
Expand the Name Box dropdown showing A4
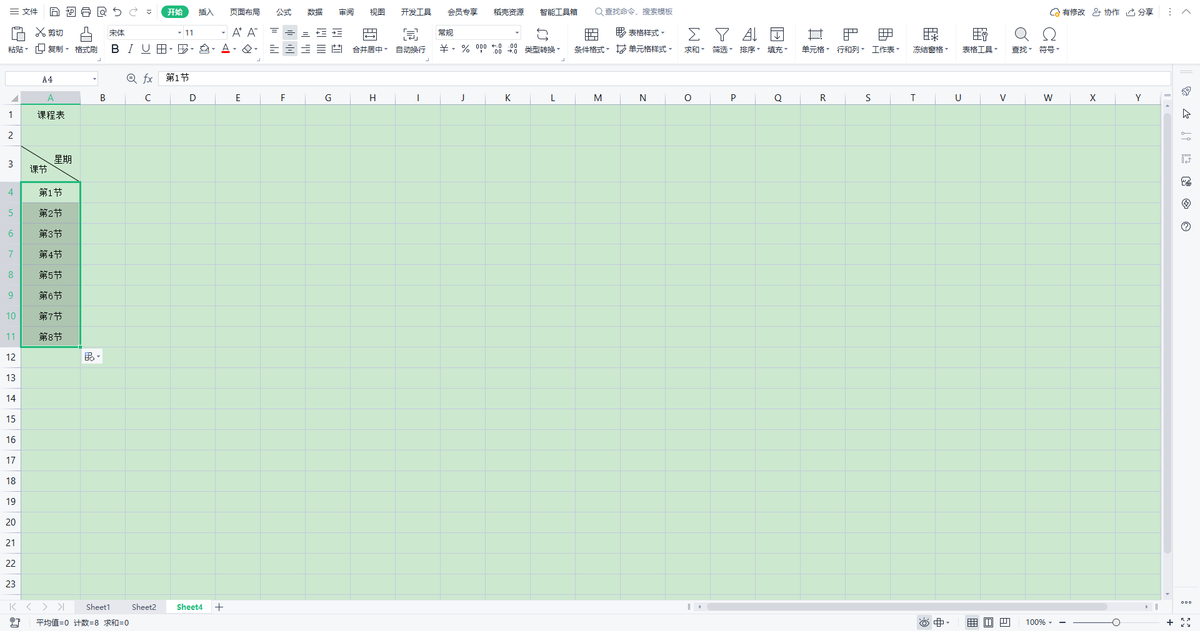pyautogui.click(x=95, y=78)
